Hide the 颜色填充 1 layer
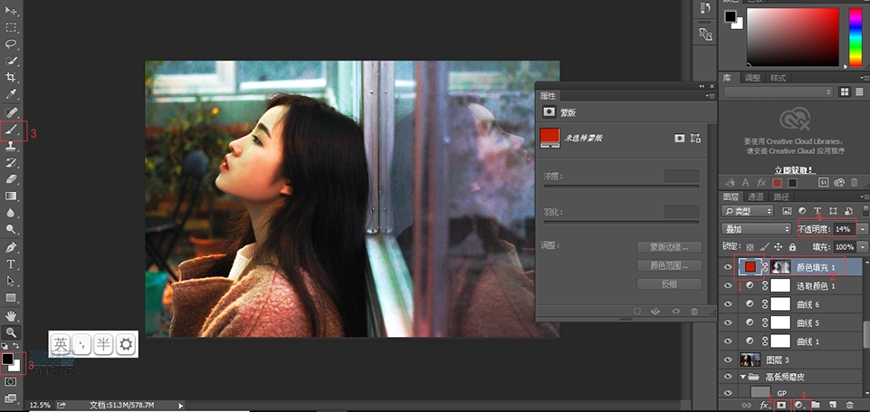The image size is (870, 412). [727, 267]
